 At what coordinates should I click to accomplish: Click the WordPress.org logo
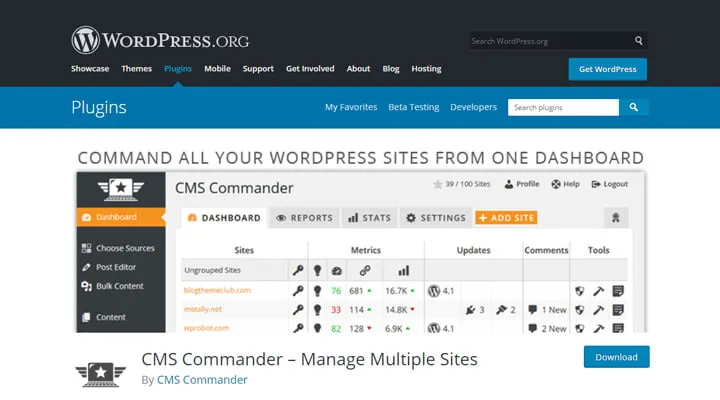pyautogui.click(x=160, y=40)
